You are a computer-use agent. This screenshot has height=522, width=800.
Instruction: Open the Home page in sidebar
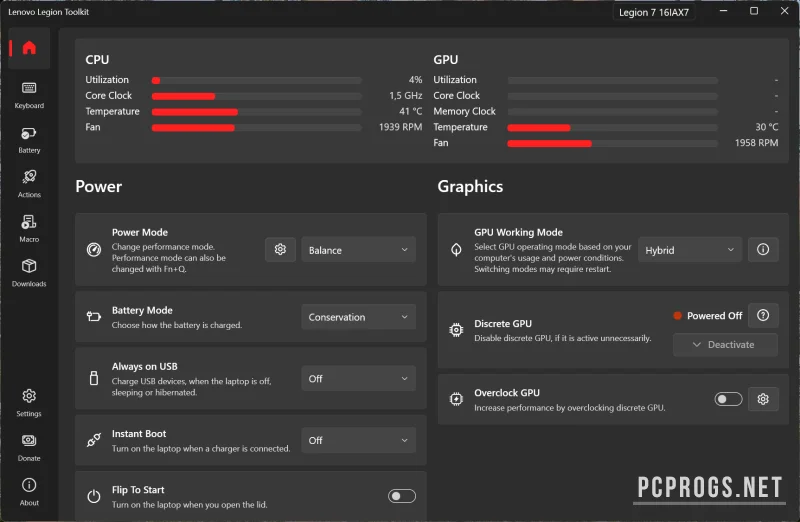(x=29, y=48)
